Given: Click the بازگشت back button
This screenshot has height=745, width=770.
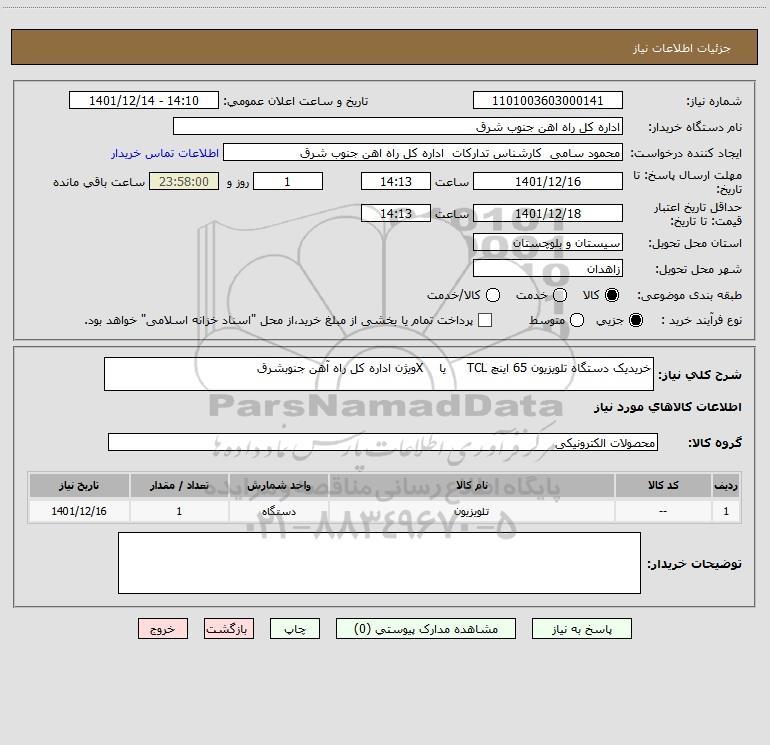Looking at the screenshot, I should tap(229, 629).
